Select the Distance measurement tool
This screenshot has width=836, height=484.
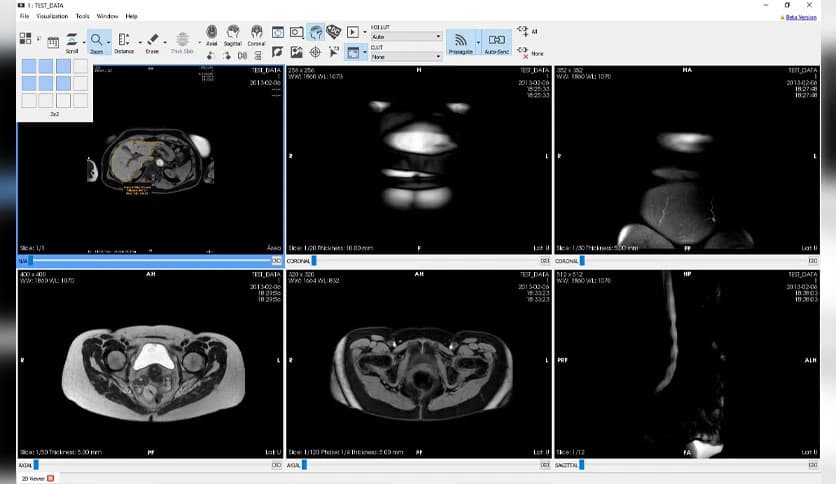[124, 43]
